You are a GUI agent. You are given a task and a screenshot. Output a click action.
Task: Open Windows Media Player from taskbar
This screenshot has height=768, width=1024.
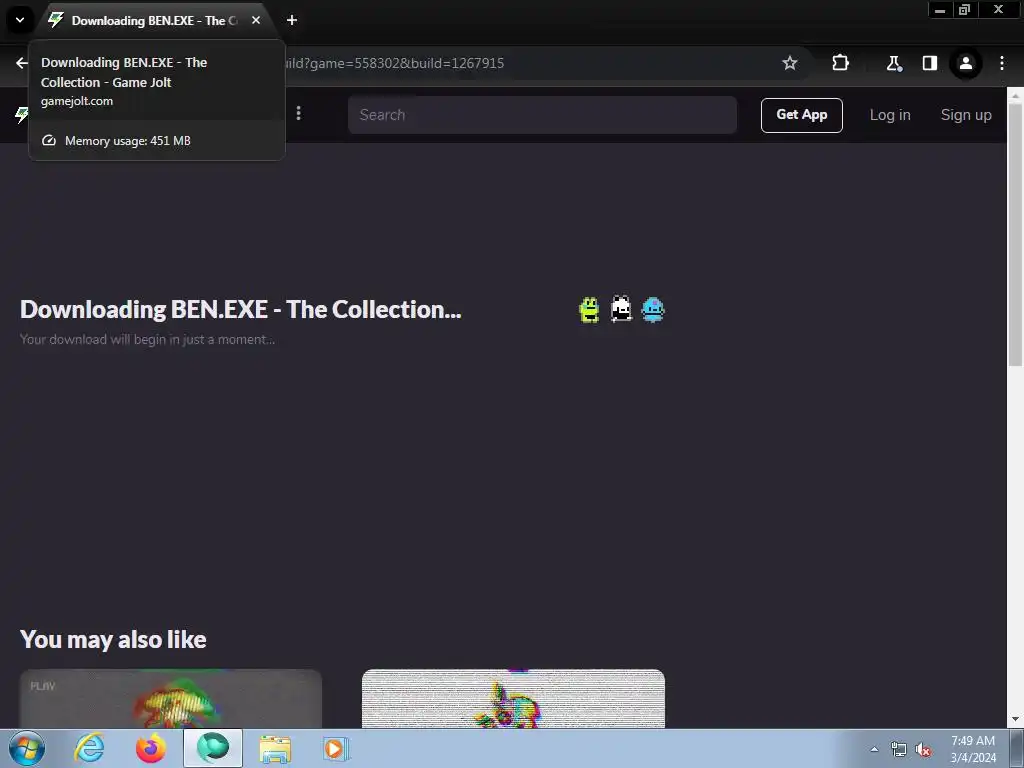[x=336, y=748]
